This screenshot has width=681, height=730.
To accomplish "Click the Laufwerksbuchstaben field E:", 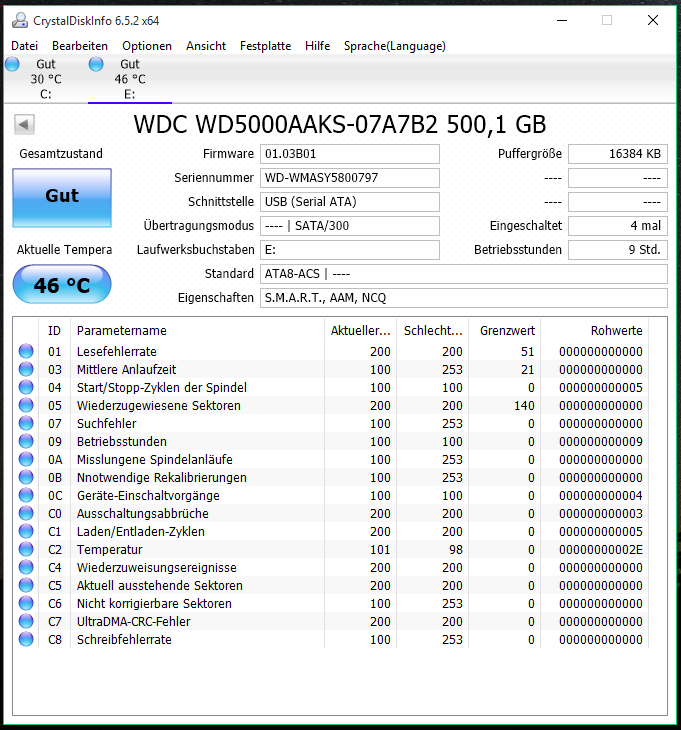I will pos(350,250).
